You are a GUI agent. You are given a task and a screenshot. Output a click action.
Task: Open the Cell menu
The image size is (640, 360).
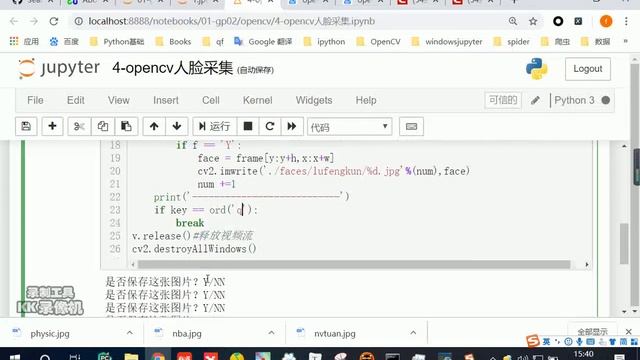[211, 100]
